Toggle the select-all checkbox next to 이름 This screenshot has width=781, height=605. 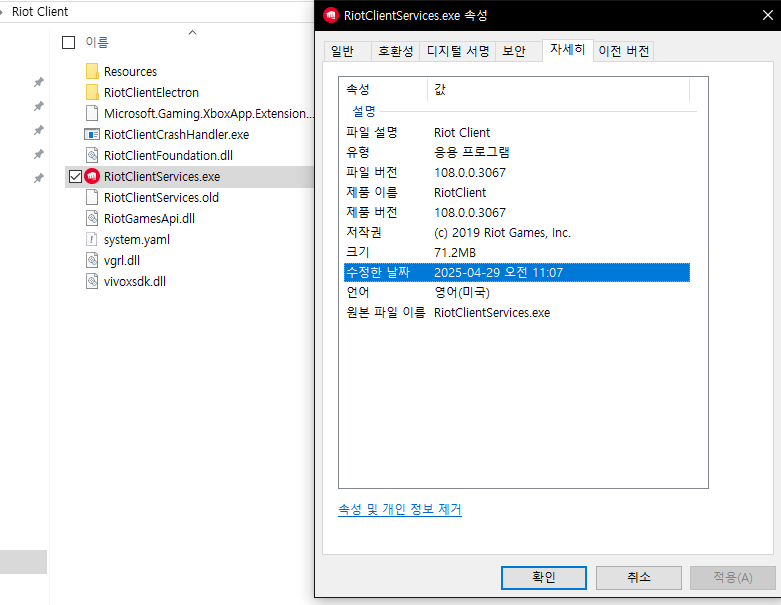coord(68,42)
